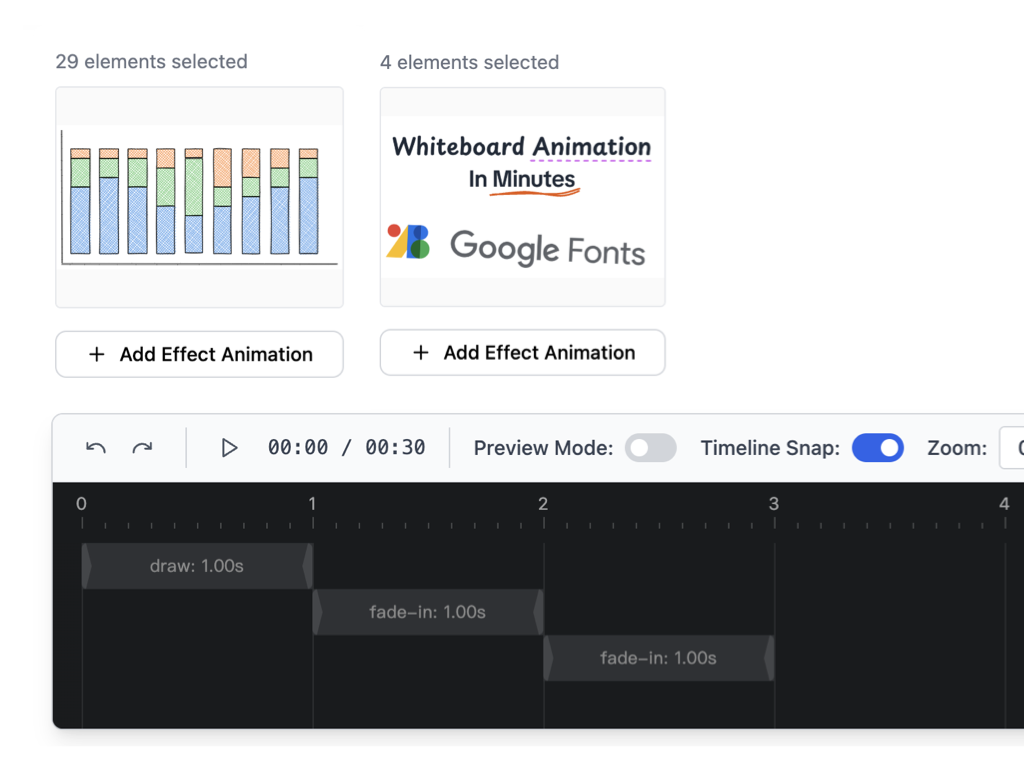Click the '4 elements selected' label
This screenshot has width=1024, height=768.
(x=470, y=62)
